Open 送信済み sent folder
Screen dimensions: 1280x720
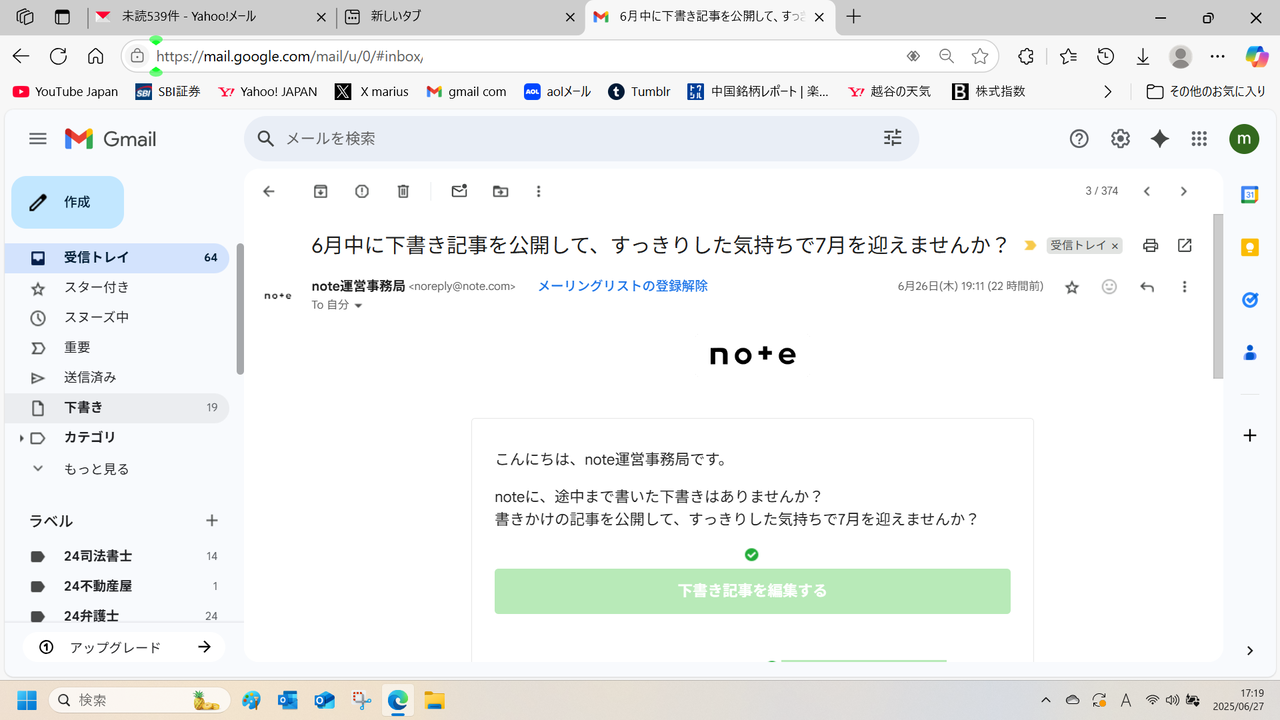tap(117, 377)
